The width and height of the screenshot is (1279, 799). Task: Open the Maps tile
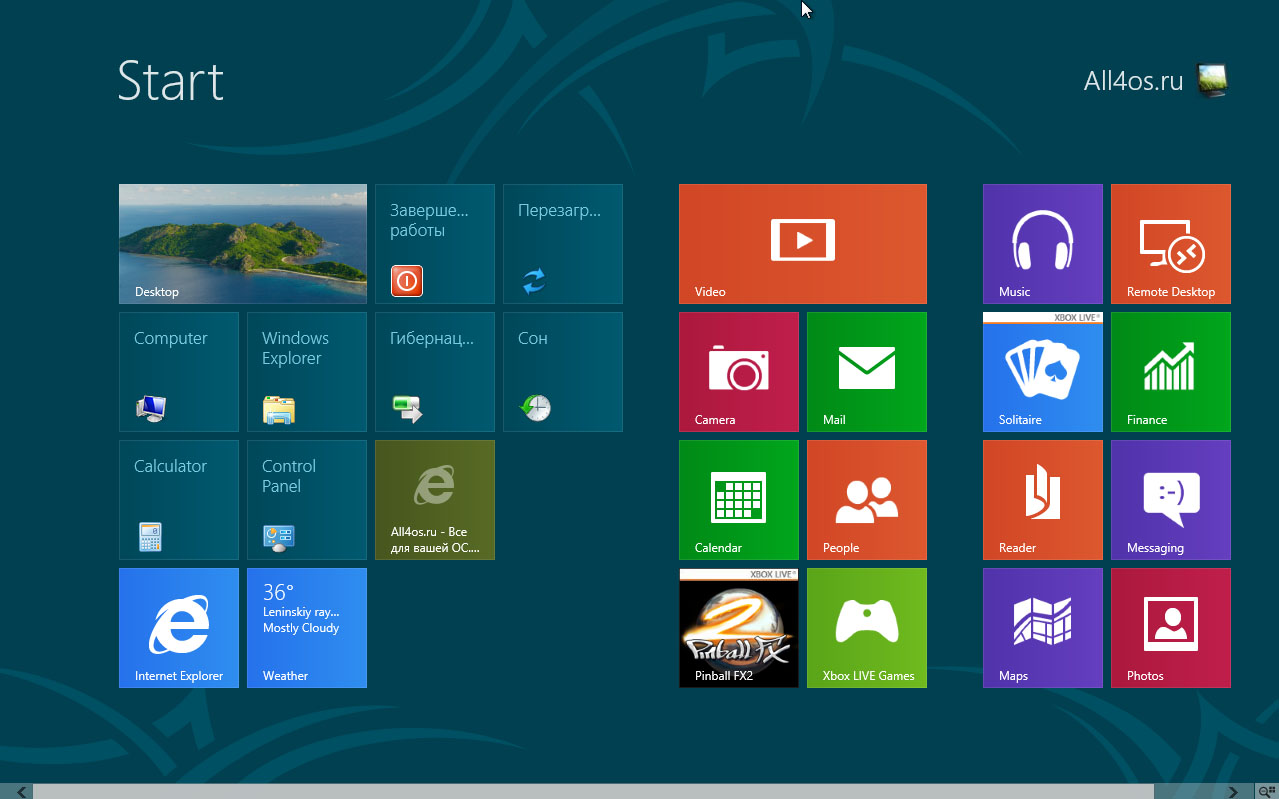click(1043, 628)
